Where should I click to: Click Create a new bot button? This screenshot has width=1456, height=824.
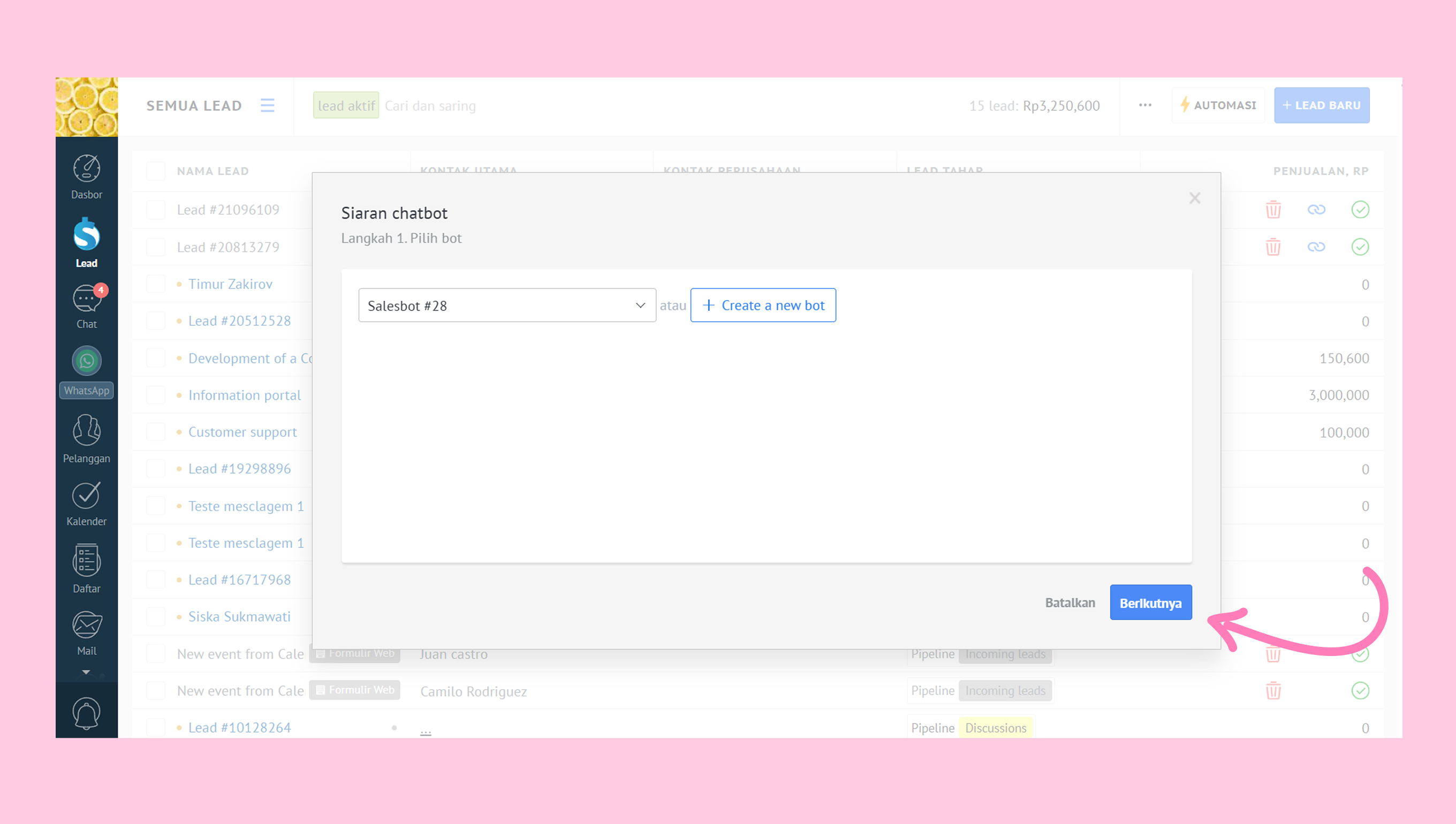point(763,306)
